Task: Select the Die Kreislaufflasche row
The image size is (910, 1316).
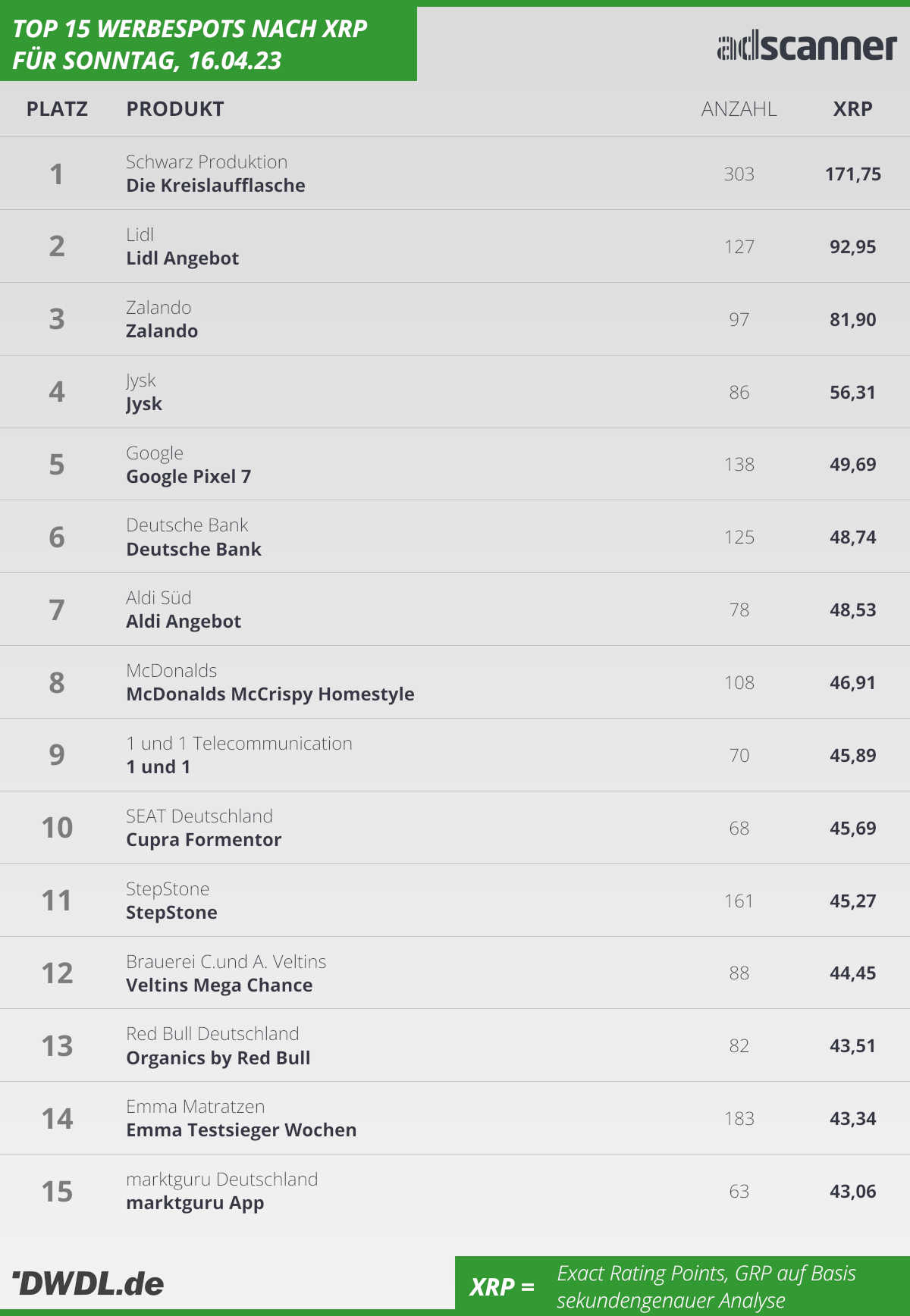Action: (455, 174)
